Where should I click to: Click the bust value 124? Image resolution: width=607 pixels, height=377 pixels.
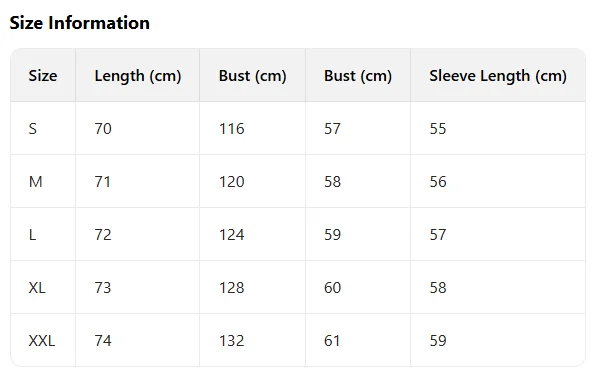(231, 235)
